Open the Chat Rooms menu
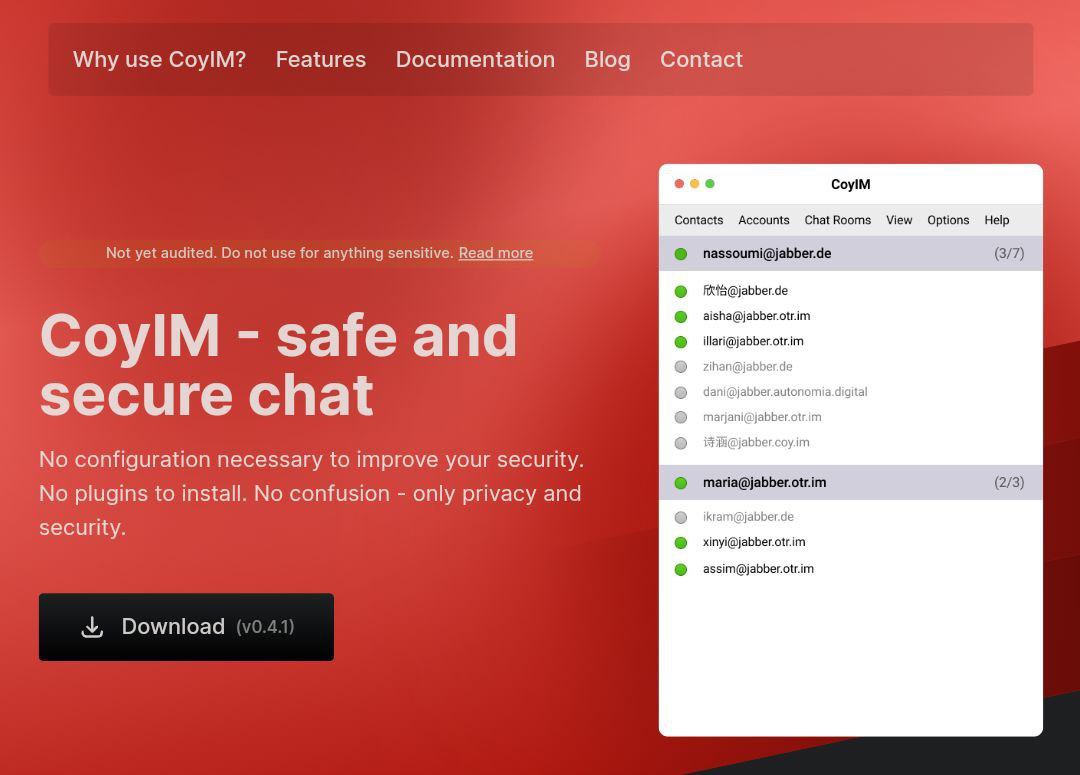The image size is (1080, 775). 837,220
